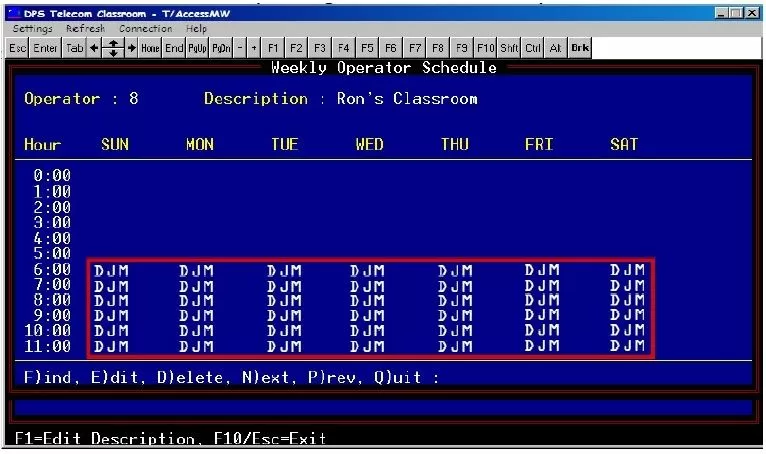Click the right arrow toolbar icon
This screenshot has height=454, width=766.
point(131,47)
